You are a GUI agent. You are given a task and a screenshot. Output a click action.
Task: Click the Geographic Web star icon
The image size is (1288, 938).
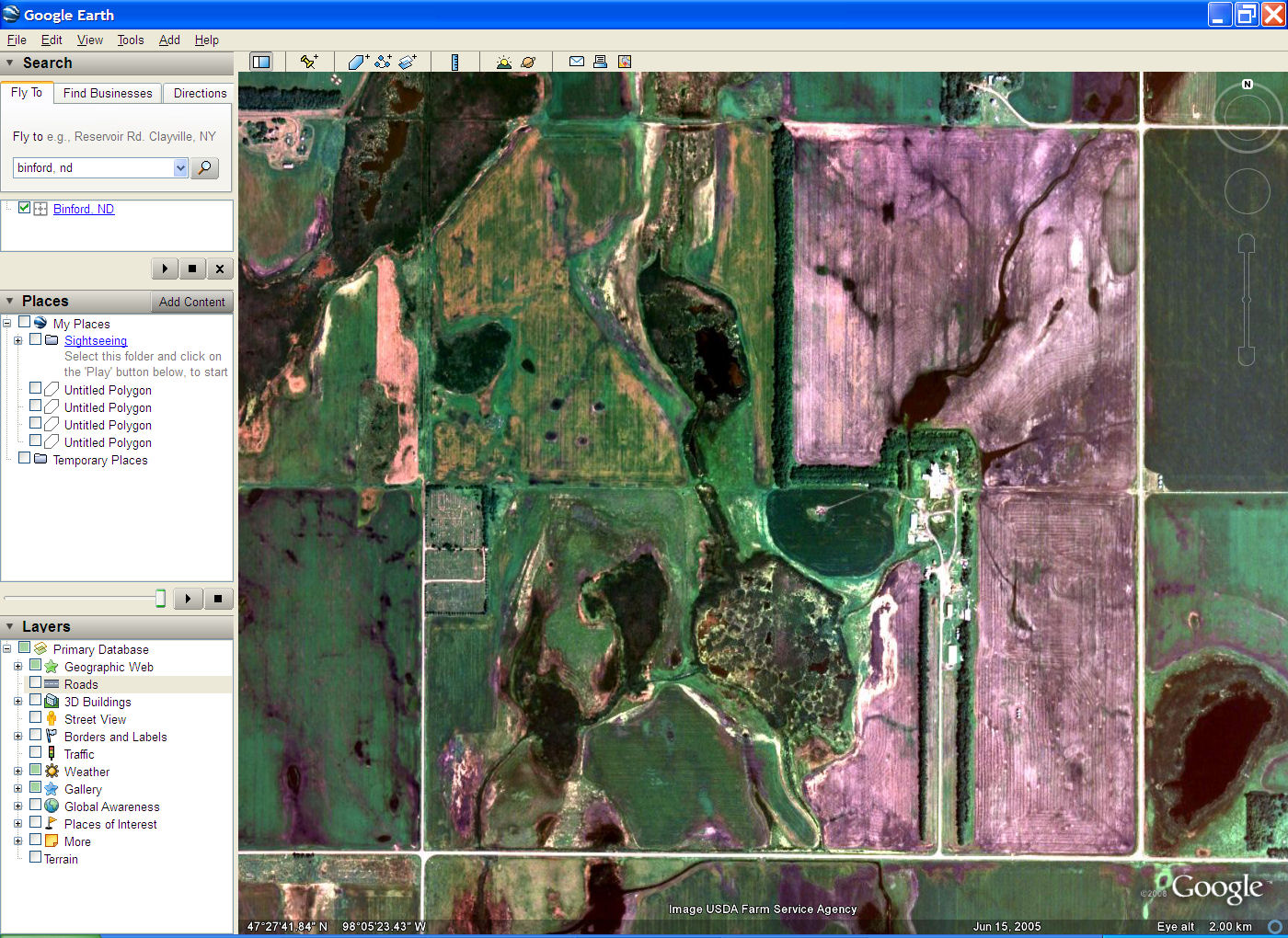pyautogui.click(x=52, y=667)
